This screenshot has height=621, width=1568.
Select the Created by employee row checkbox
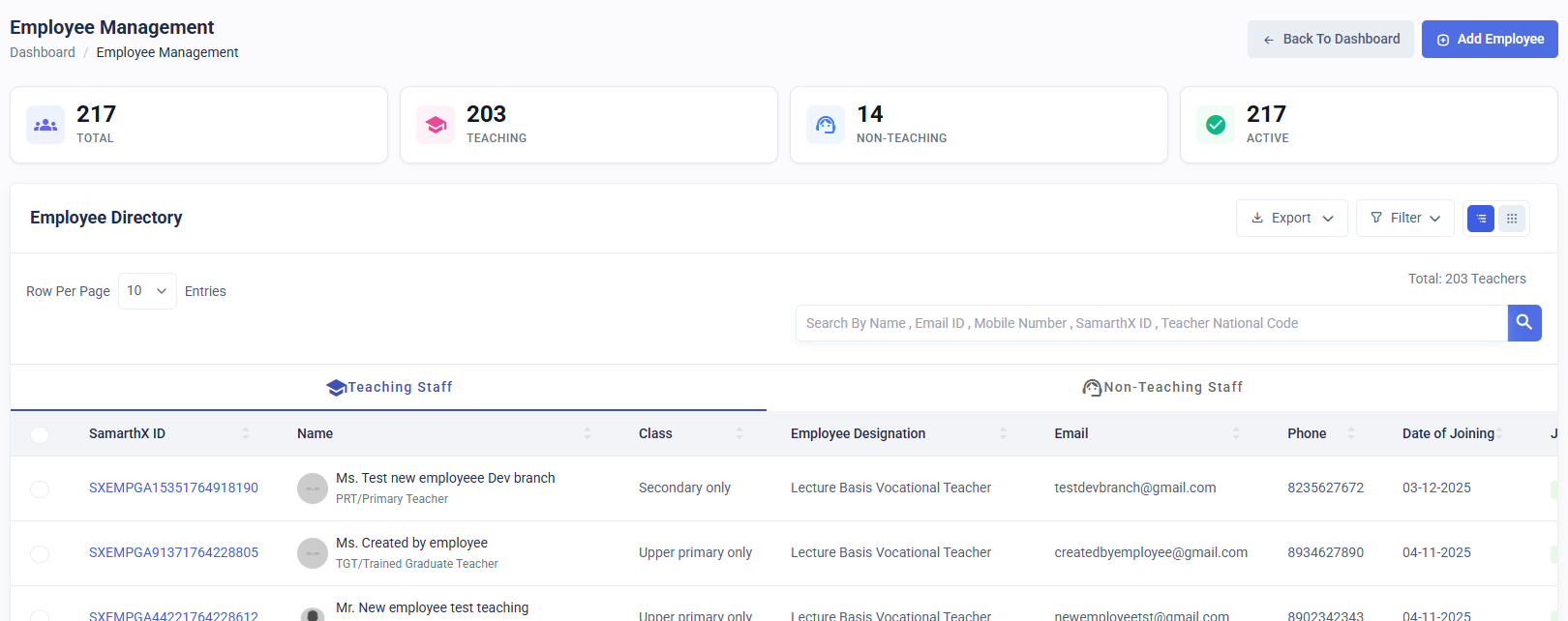click(40, 554)
